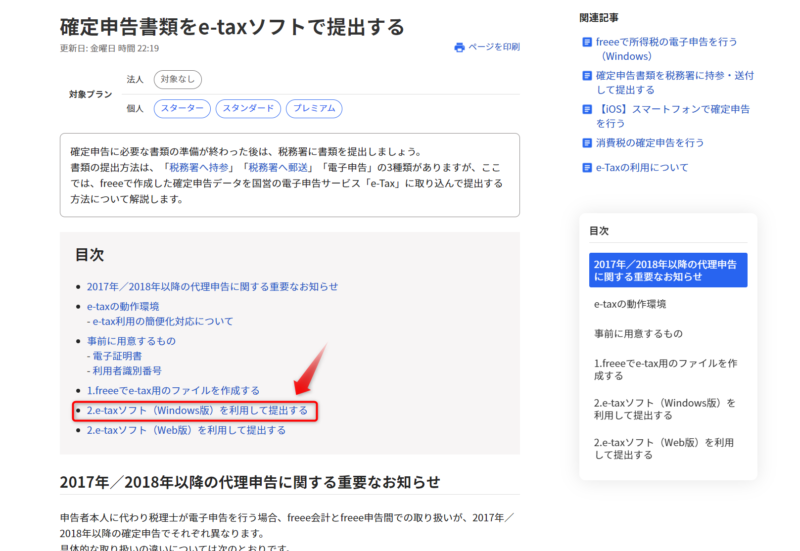Open 2.e-taxソフト（Web版）を利用して提出する in main contents
The height and width of the screenshot is (551, 800).
click(x=186, y=431)
